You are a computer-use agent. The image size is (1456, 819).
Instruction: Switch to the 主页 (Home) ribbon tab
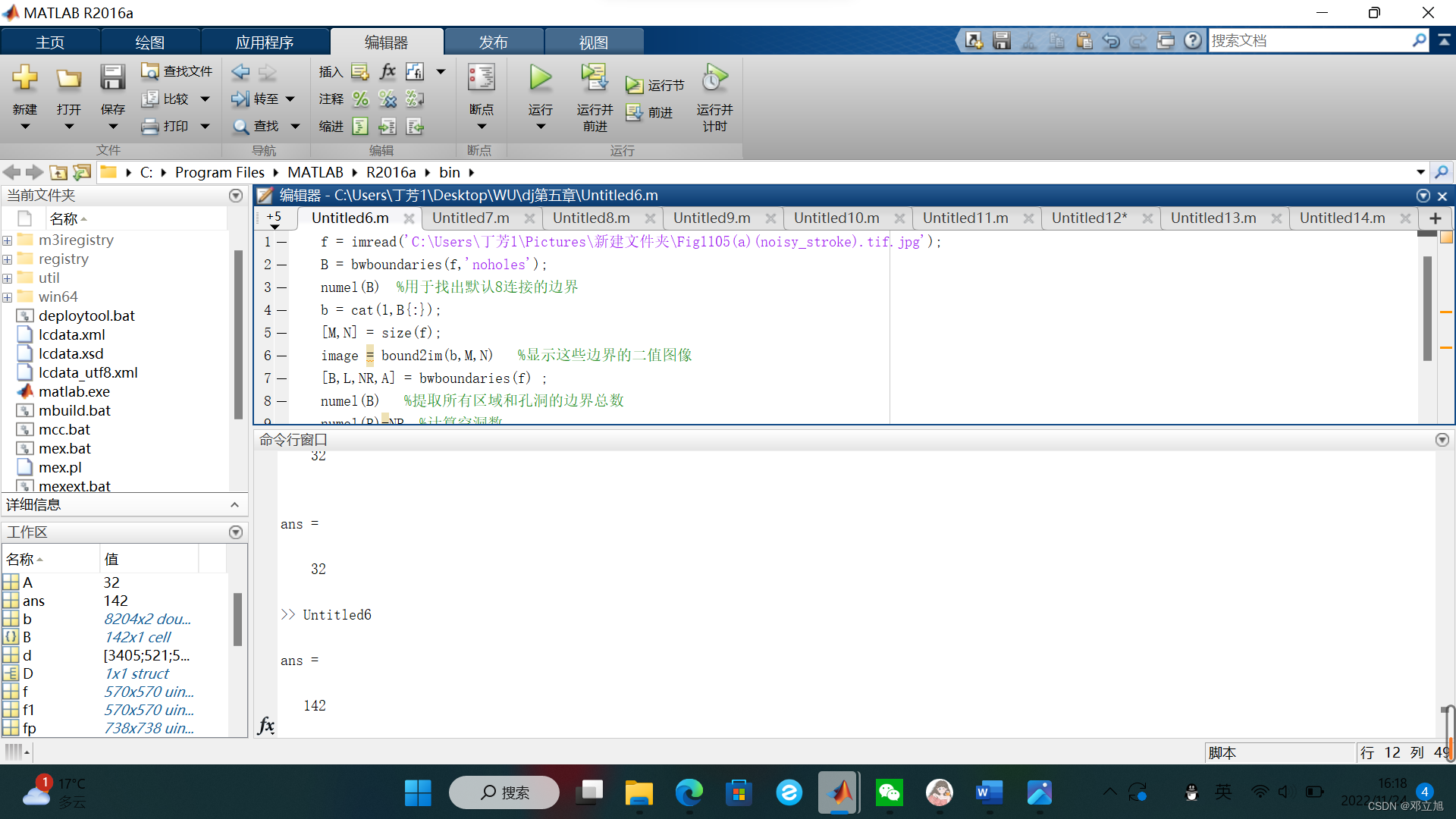click(x=50, y=42)
